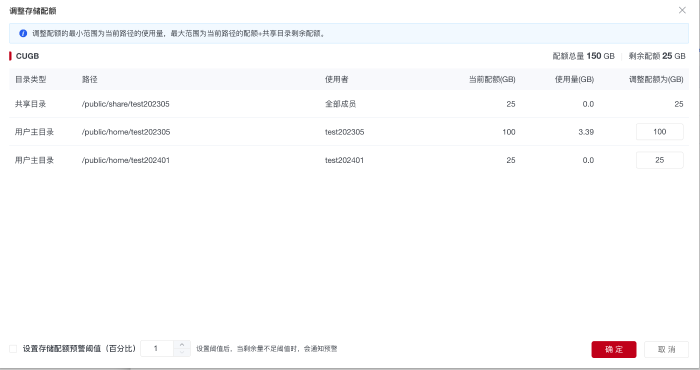Screen dimensions: 700x370
Task: Click the test202401 user cell
Action: (344, 160)
